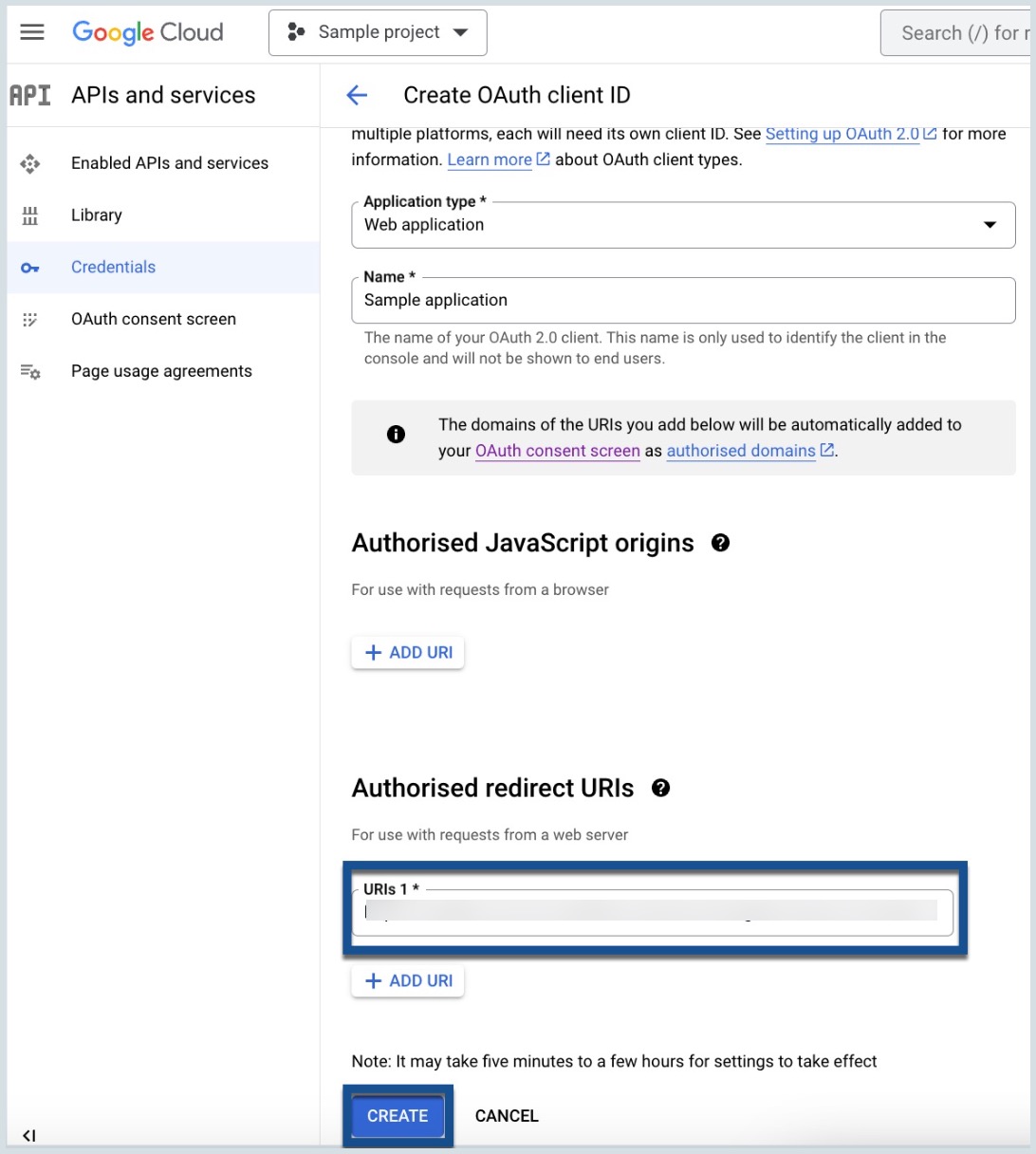Click the Name input field

click(x=683, y=300)
